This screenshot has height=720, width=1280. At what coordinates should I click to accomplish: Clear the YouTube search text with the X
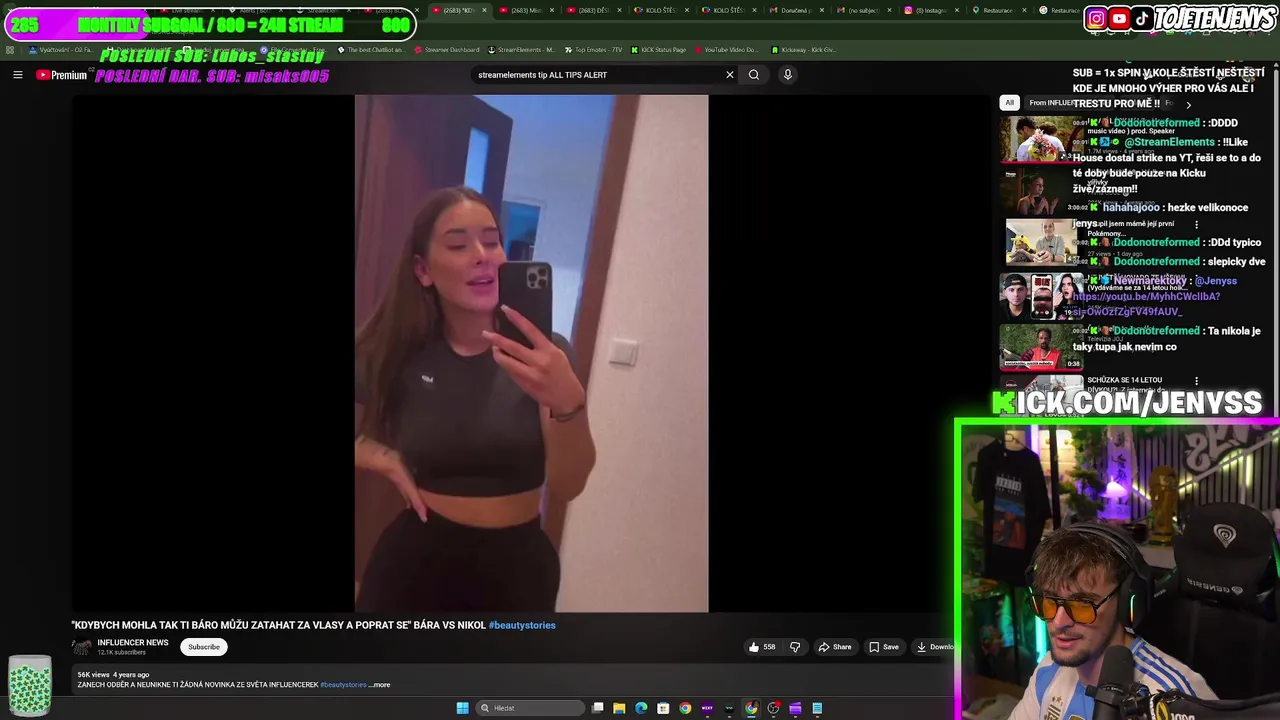tap(730, 75)
